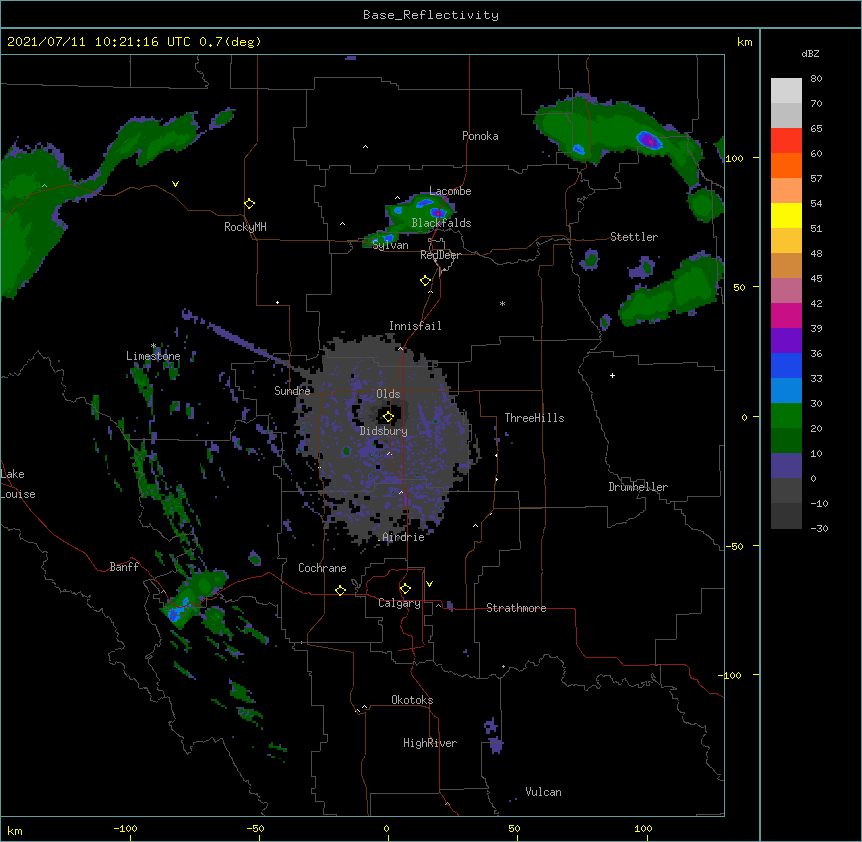This screenshot has height=842, width=862.
Task: Click the Strathmore label
Action: coord(516,608)
